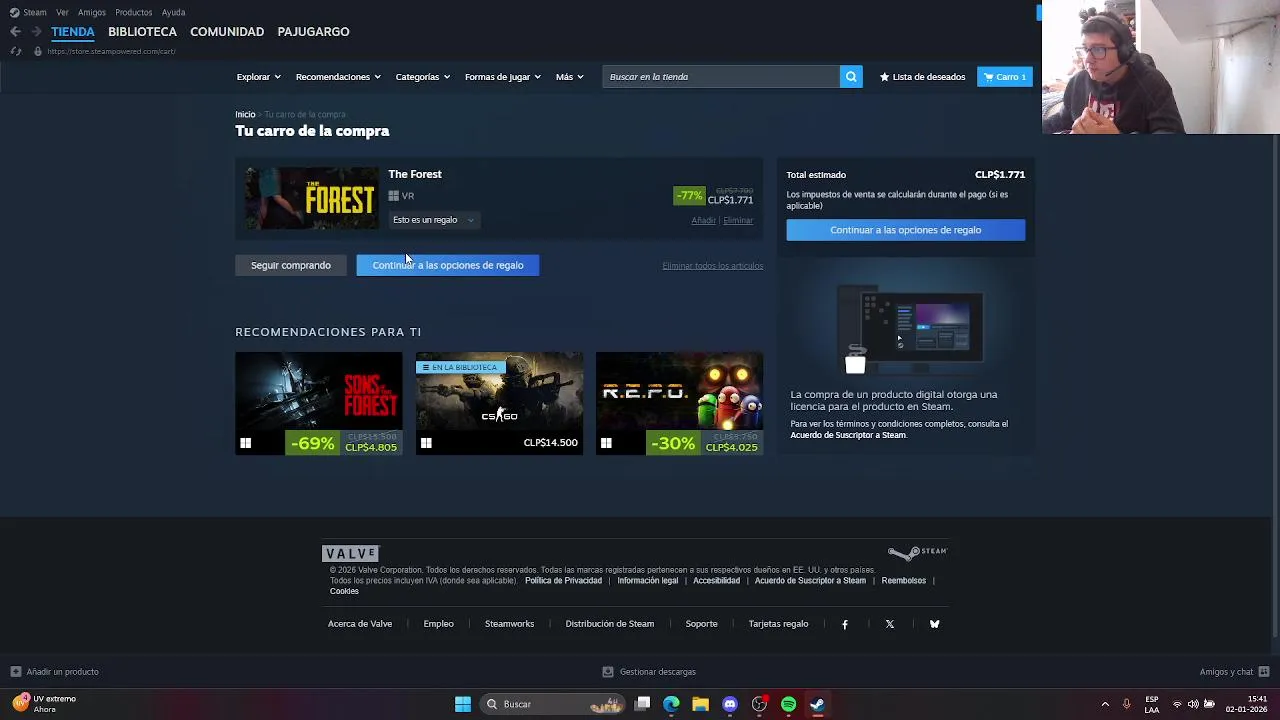Go back with the left arrow
This screenshot has width=1280, height=720.
coord(15,32)
